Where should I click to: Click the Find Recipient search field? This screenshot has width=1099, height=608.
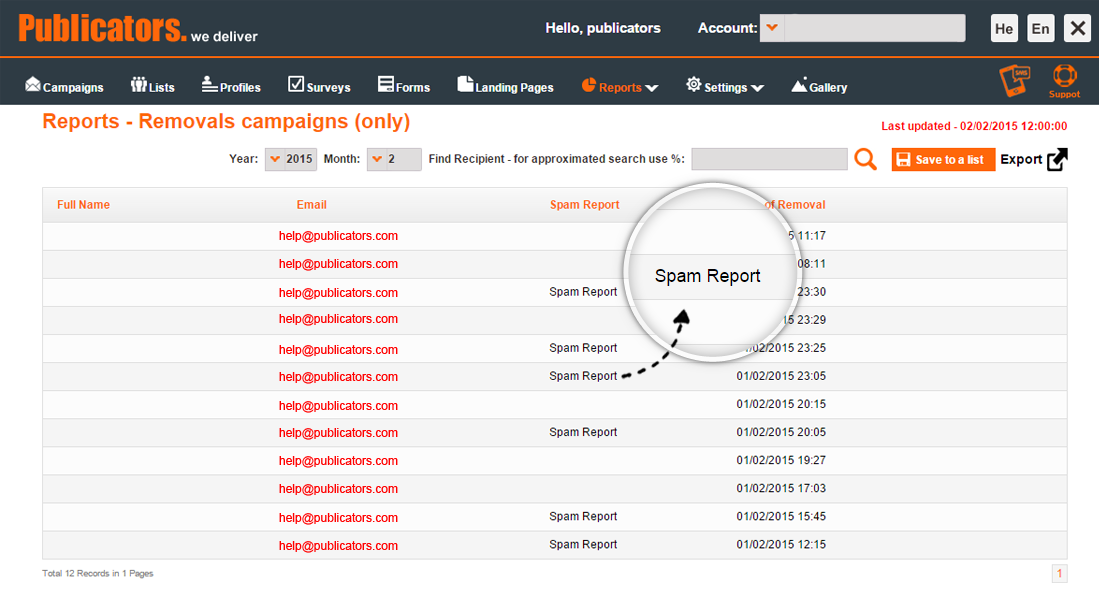click(769, 159)
